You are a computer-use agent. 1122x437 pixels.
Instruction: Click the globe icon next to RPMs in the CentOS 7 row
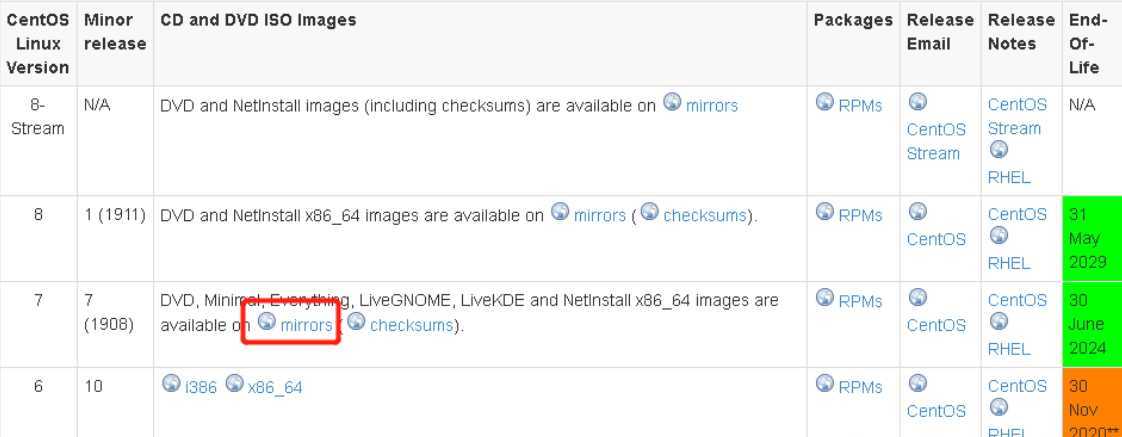824,298
